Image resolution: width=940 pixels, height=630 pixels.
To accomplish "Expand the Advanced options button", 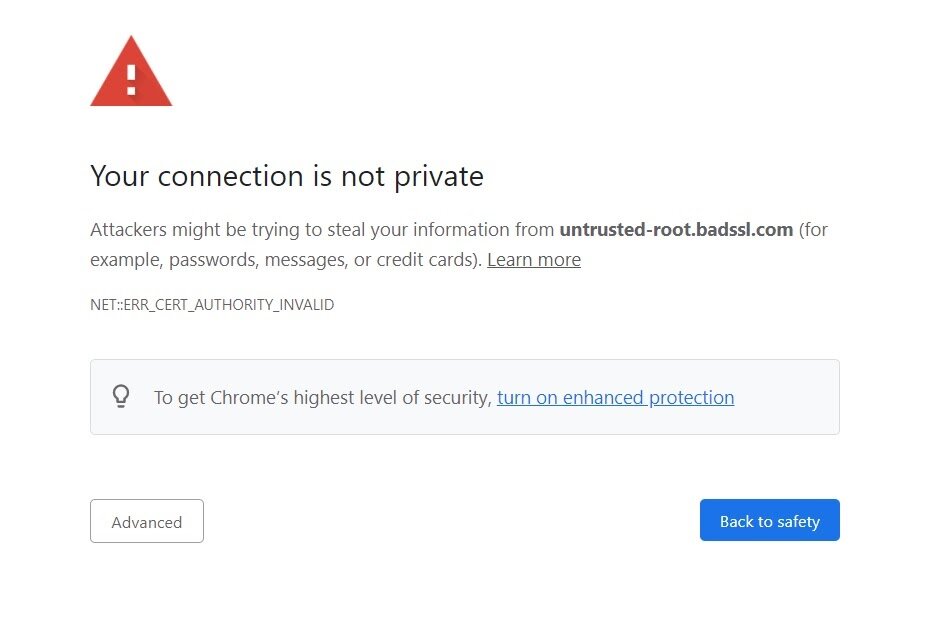I will pyautogui.click(x=147, y=522).
